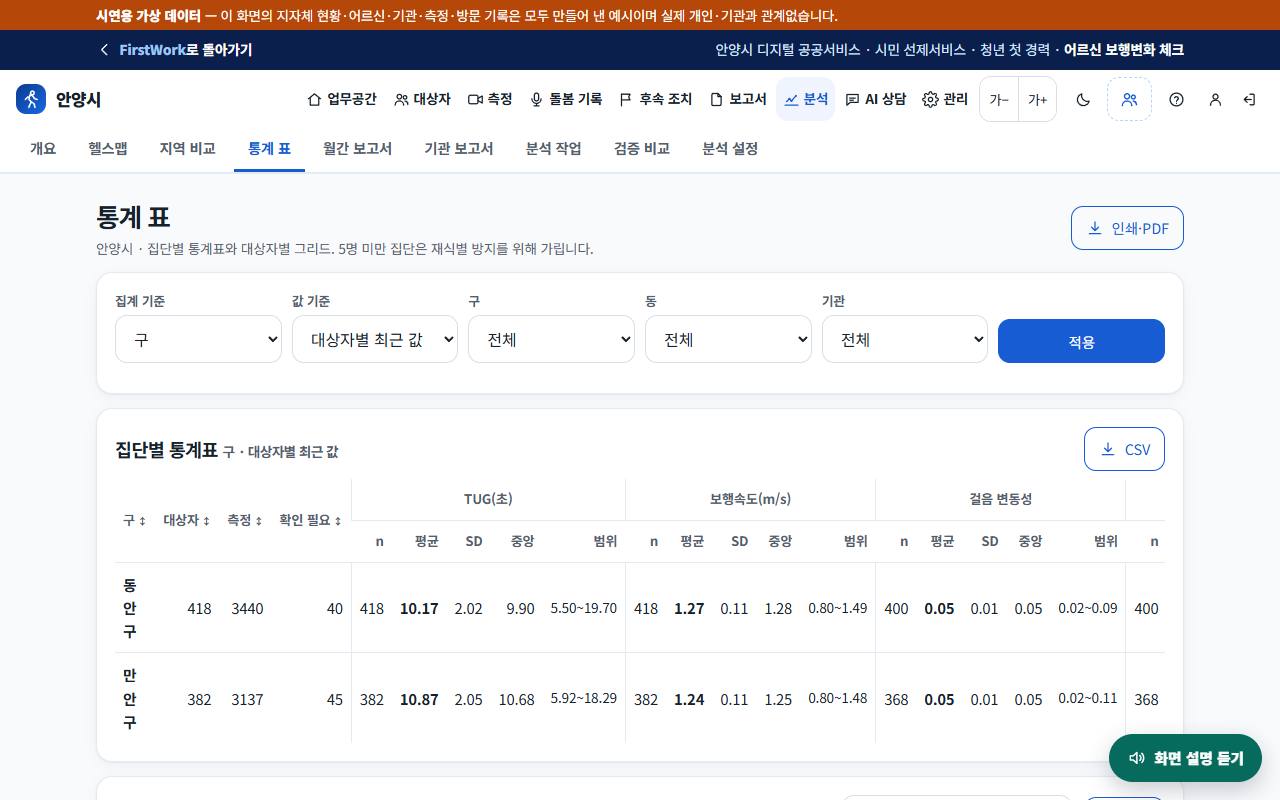Click the dashed-outline users icon
Screen dimensions: 1280x800
[x=1129, y=99]
